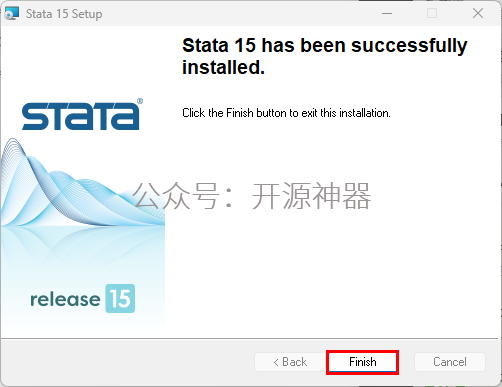Click the blue Stata logo
The width and height of the screenshot is (502, 387).
click(80, 116)
